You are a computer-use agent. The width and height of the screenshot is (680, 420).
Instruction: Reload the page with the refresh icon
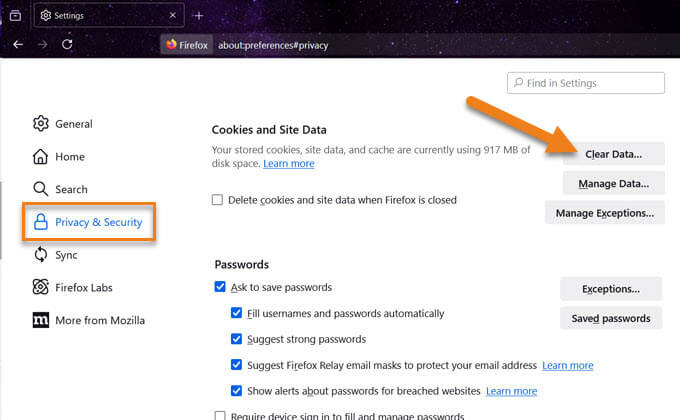(67, 44)
